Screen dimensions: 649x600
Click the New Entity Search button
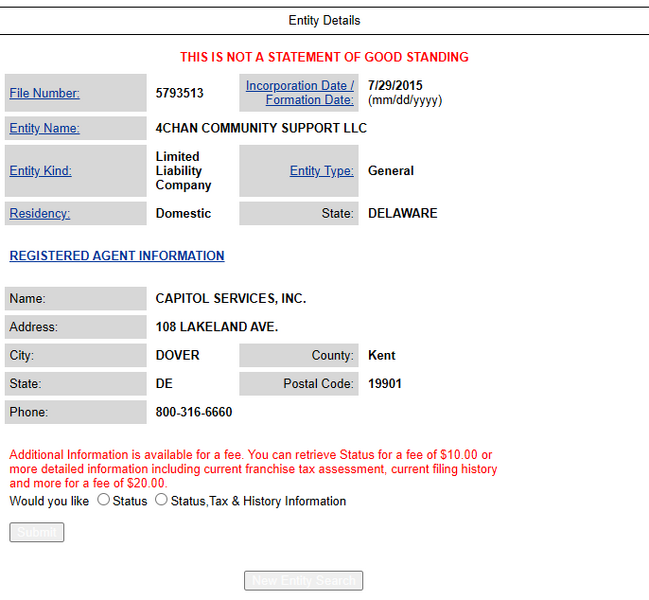point(303,581)
